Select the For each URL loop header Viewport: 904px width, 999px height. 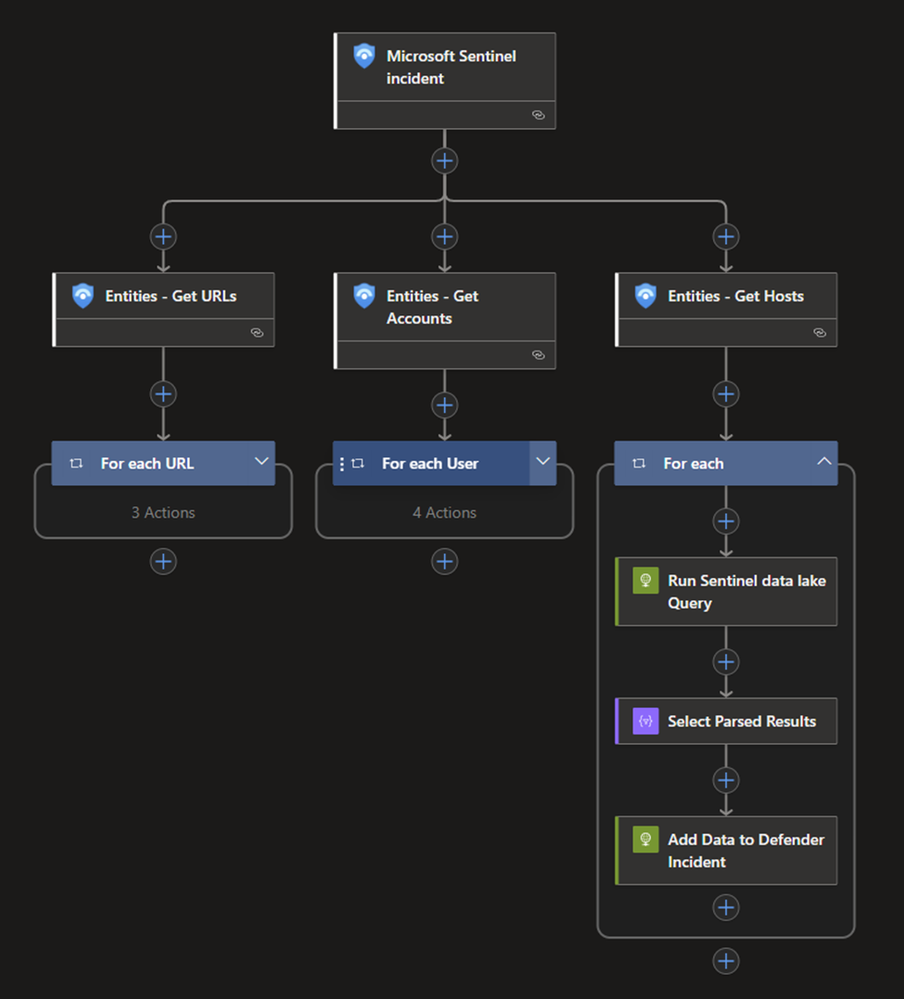[x=163, y=463]
